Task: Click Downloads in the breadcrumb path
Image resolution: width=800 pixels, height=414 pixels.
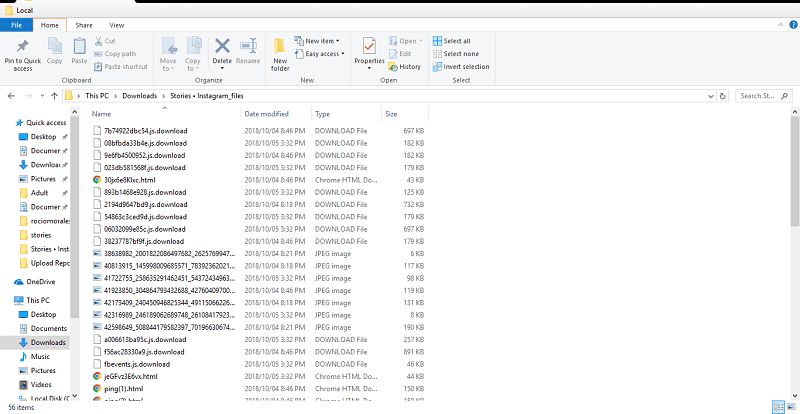Action: 140,96
